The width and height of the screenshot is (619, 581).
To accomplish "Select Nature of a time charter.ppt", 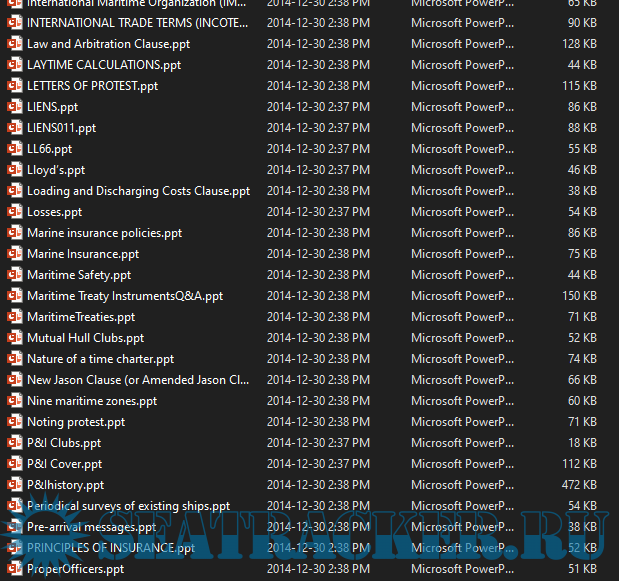I will (100, 359).
